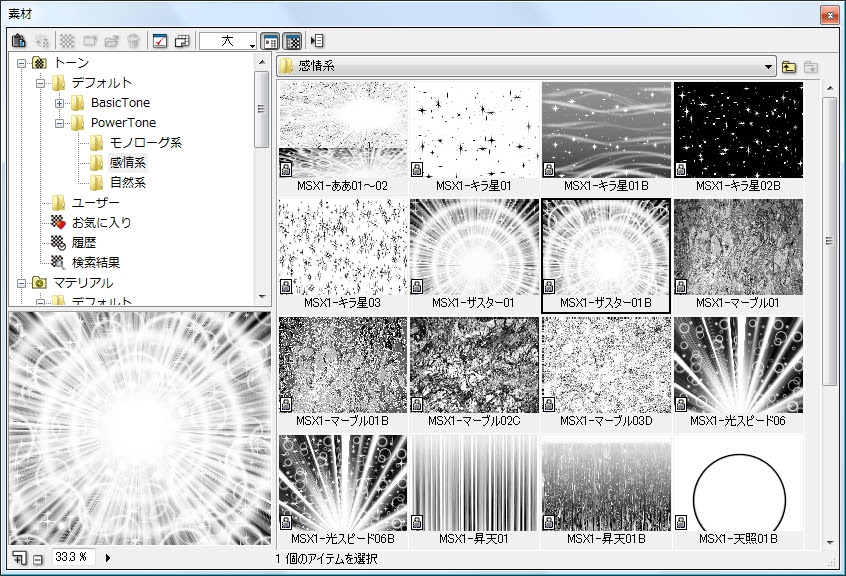The height and width of the screenshot is (576, 846).
Task: Click the マテリアル category icon
Action: (39, 283)
